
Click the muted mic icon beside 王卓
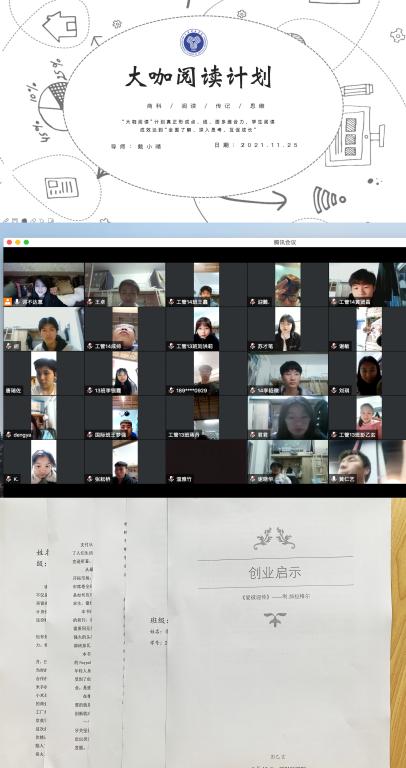pyautogui.click(x=90, y=302)
